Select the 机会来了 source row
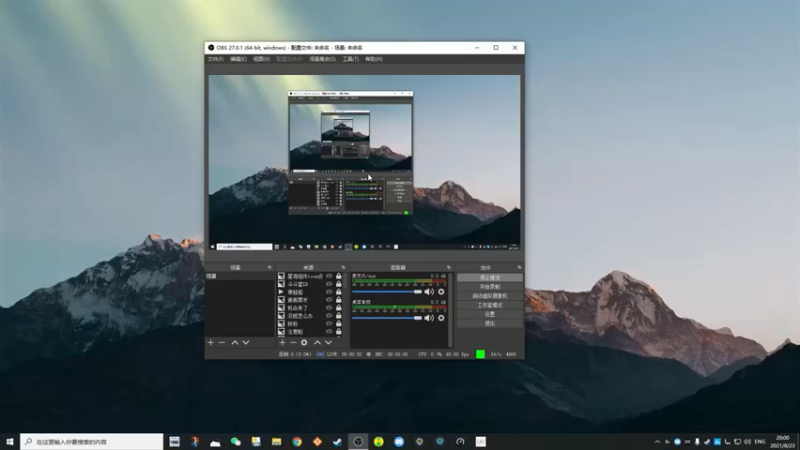The height and width of the screenshot is (450, 800). 301,308
